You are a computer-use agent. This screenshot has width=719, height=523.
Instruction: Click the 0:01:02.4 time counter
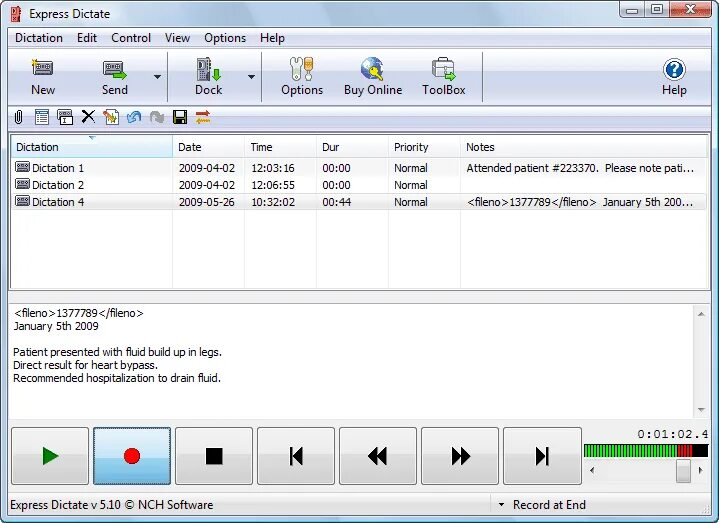coord(672,434)
